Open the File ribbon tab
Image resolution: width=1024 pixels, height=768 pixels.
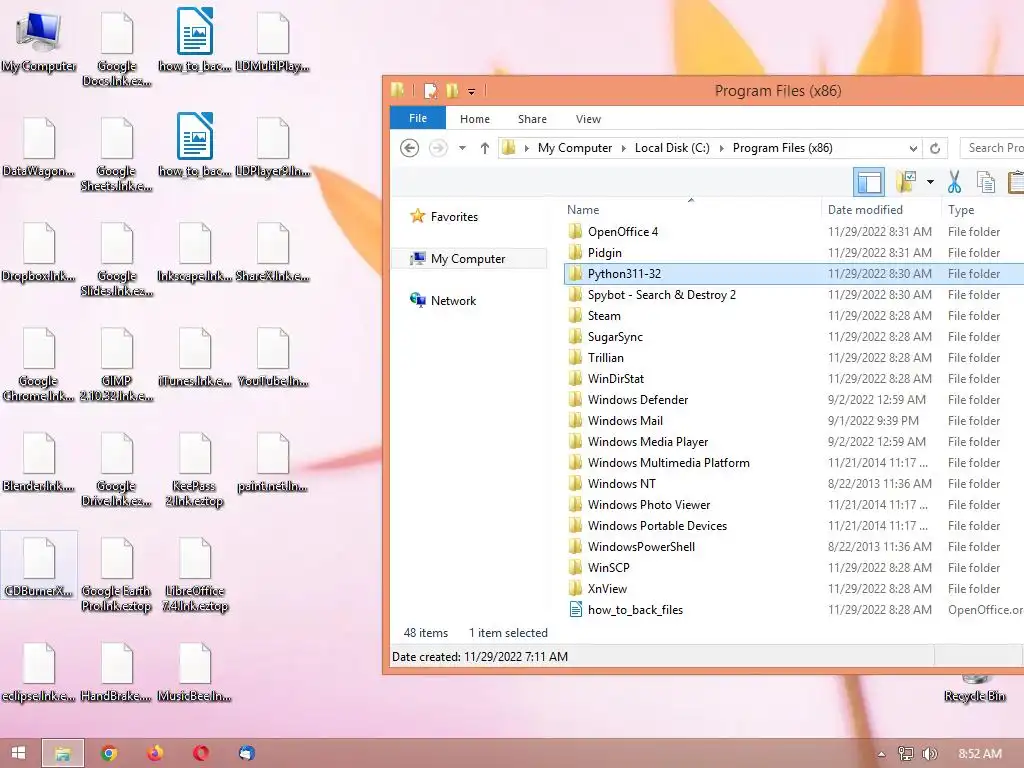click(x=418, y=118)
